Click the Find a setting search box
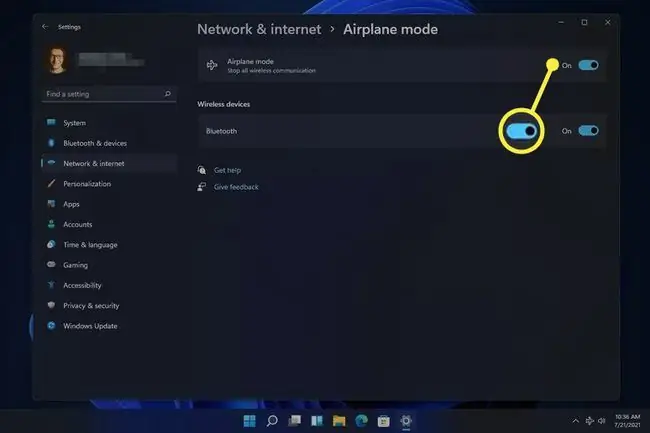This screenshot has height=433, width=650. pos(109,94)
